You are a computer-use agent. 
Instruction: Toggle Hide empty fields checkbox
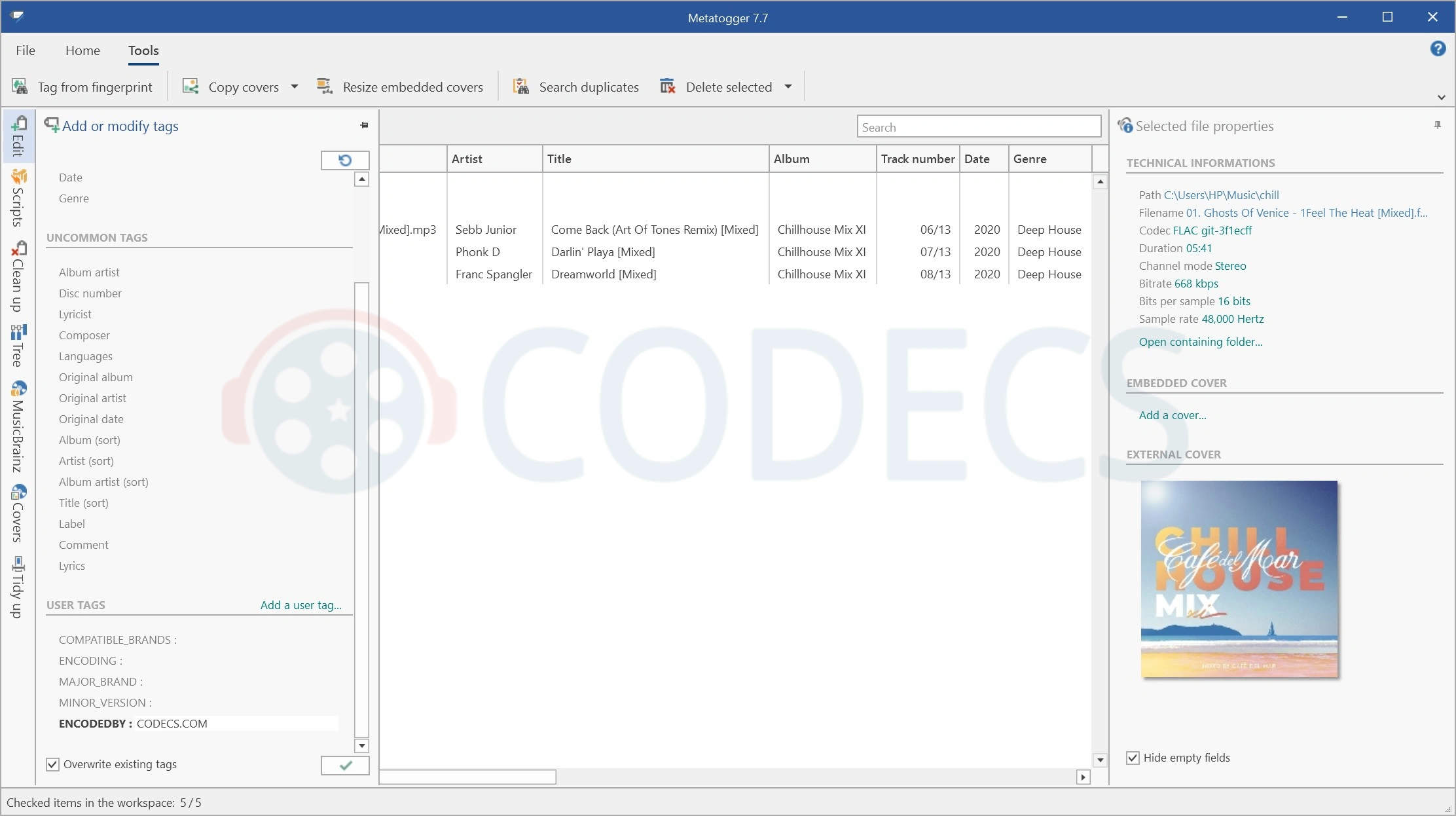pyautogui.click(x=1133, y=758)
